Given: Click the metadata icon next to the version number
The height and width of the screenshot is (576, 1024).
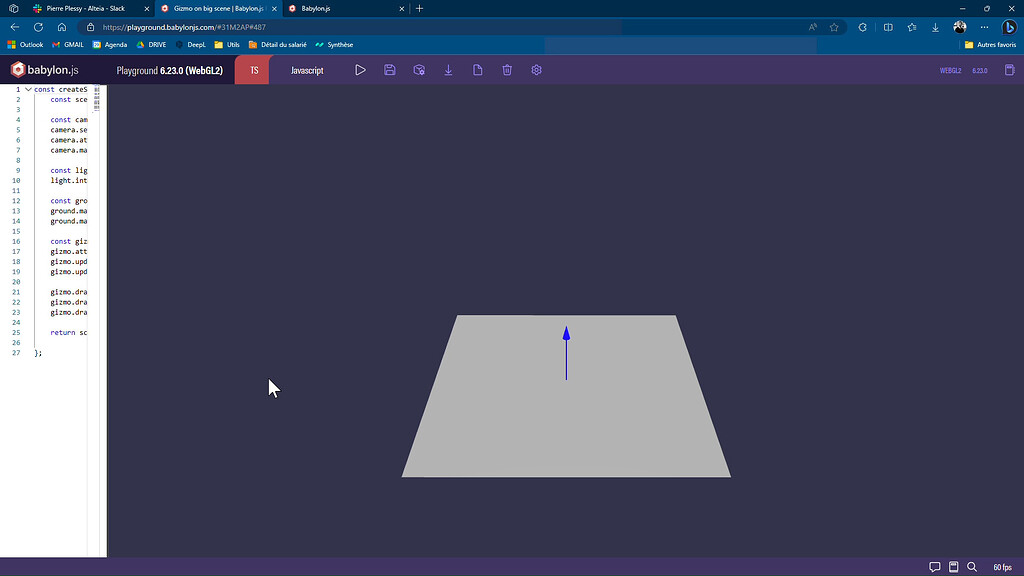Looking at the screenshot, I should pyautogui.click(x=1009, y=70).
